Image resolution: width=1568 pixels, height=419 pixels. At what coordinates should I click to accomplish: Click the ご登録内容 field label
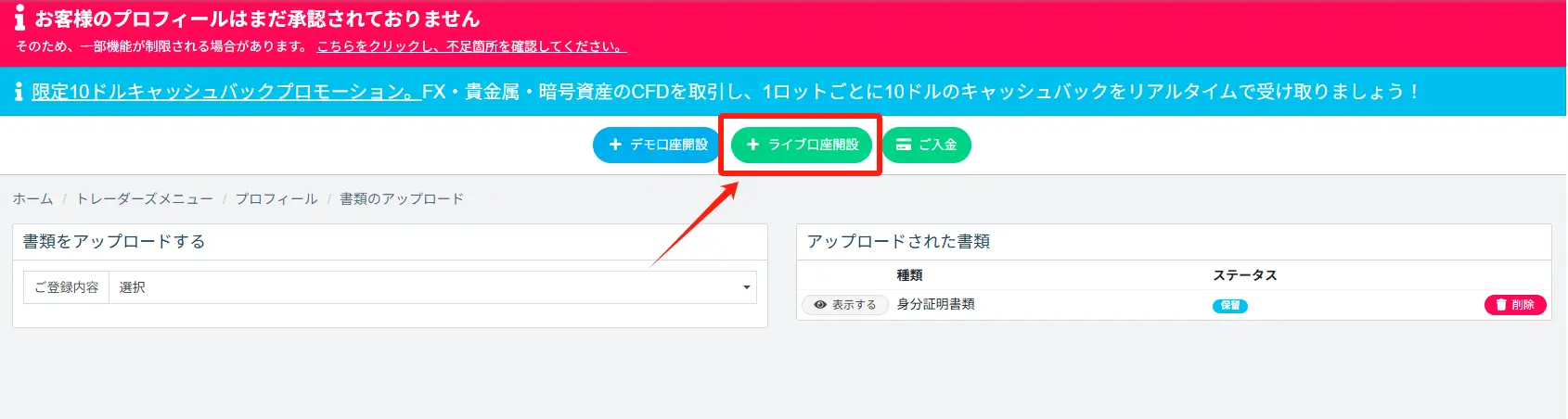67,287
